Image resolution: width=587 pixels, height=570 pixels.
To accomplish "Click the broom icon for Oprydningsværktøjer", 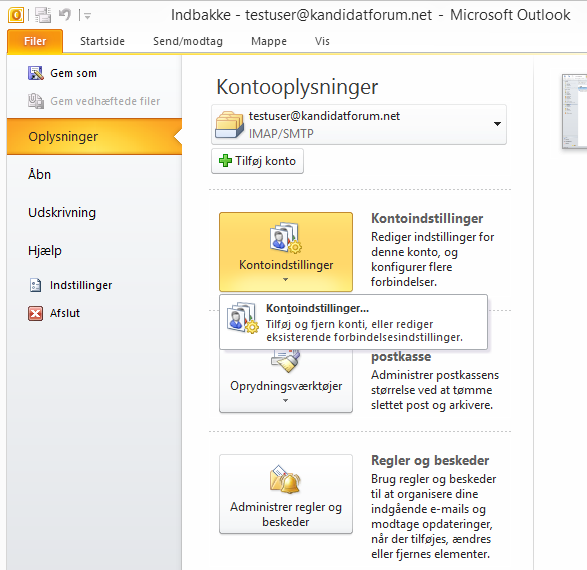I will [x=286, y=361].
